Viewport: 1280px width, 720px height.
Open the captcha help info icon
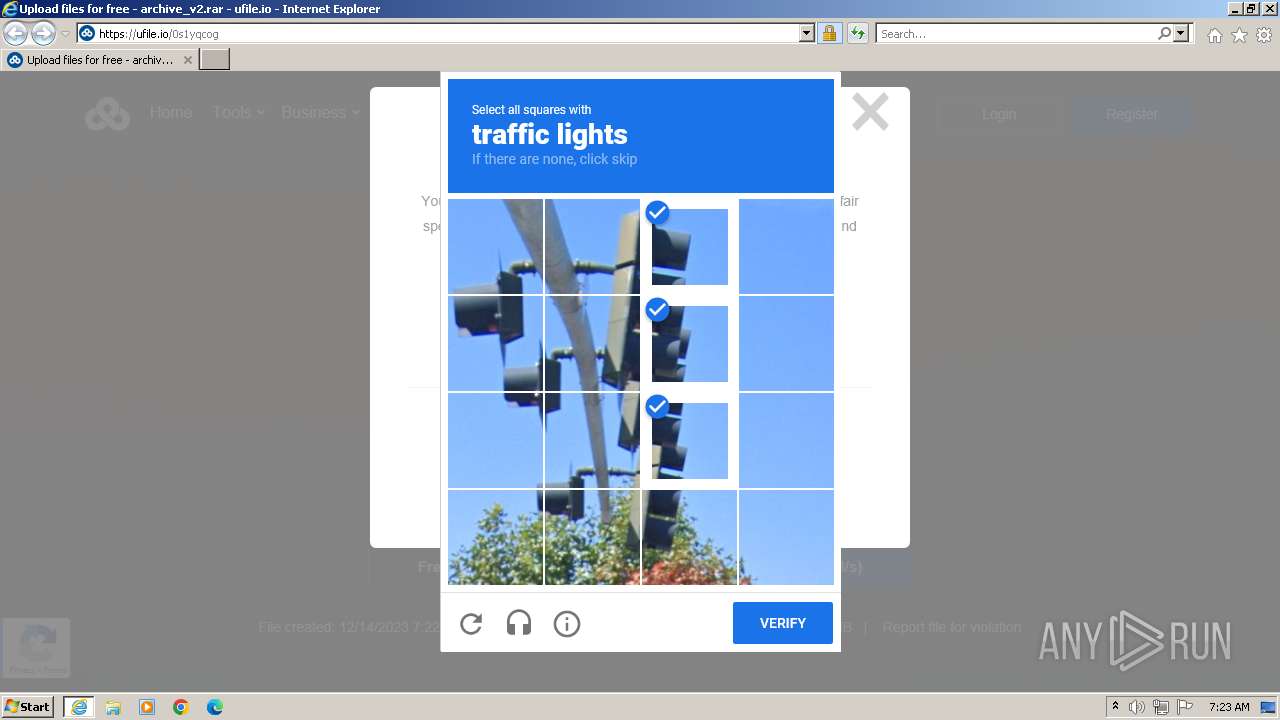[x=567, y=624]
